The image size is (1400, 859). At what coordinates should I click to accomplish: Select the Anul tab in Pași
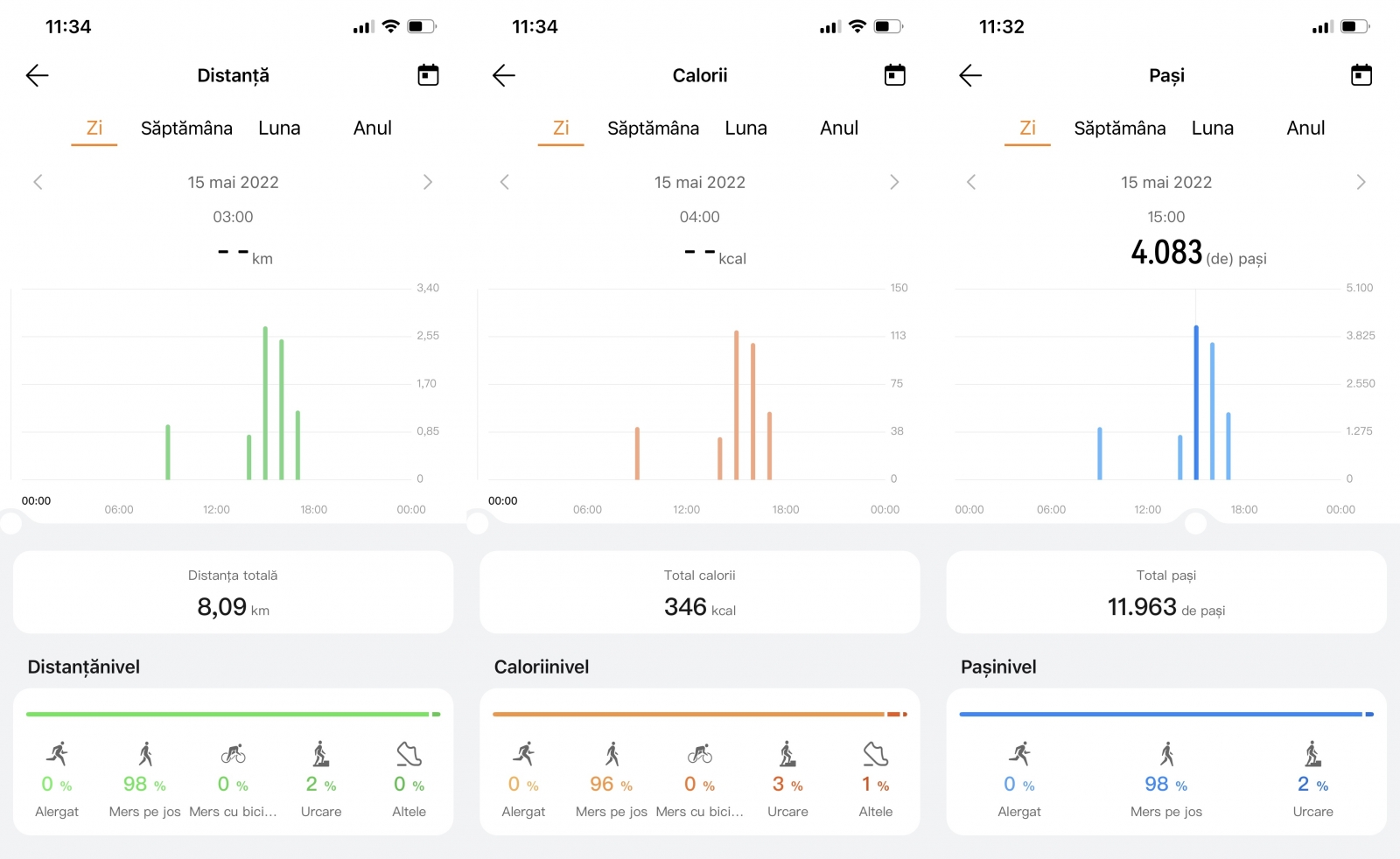pyautogui.click(x=1305, y=129)
